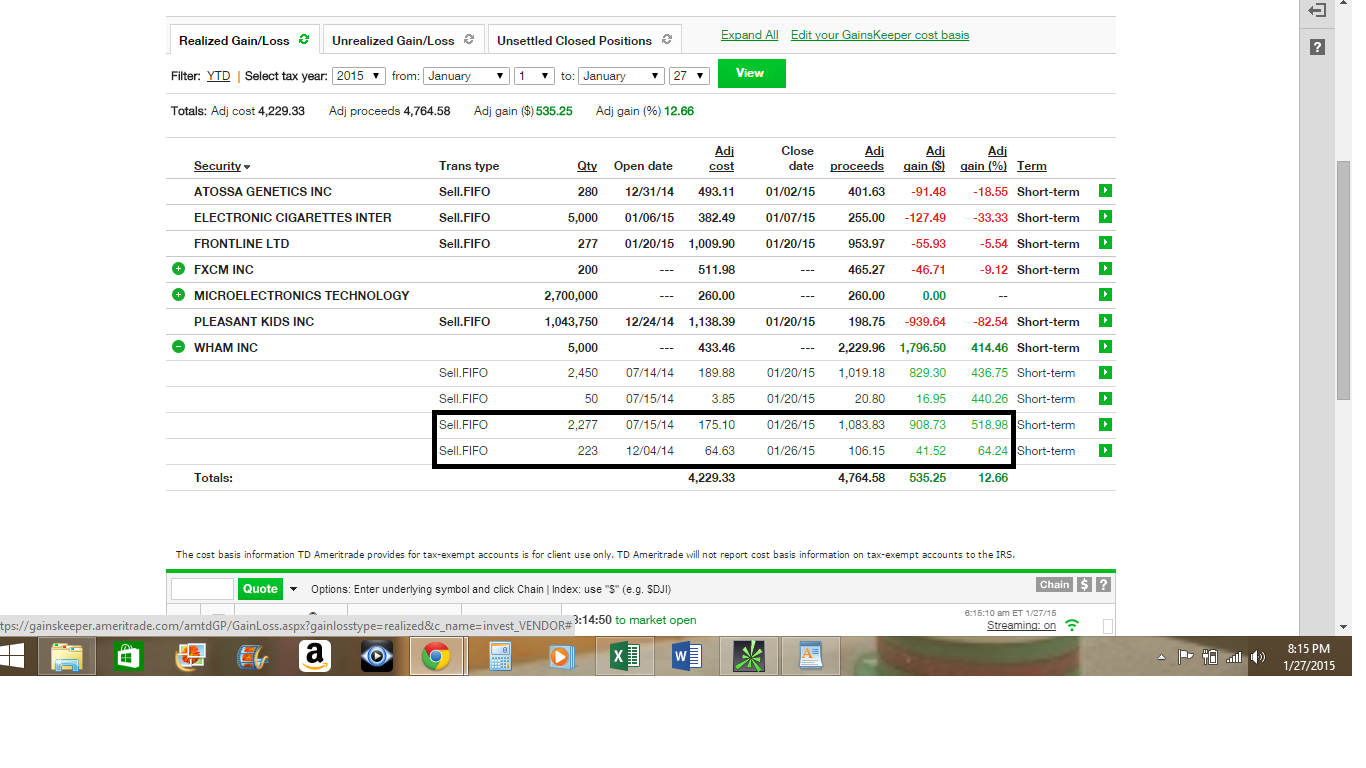Toggle the Streaming: on link
The image size is (1366, 768).
pyautogui.click(x=1021, y=625)
